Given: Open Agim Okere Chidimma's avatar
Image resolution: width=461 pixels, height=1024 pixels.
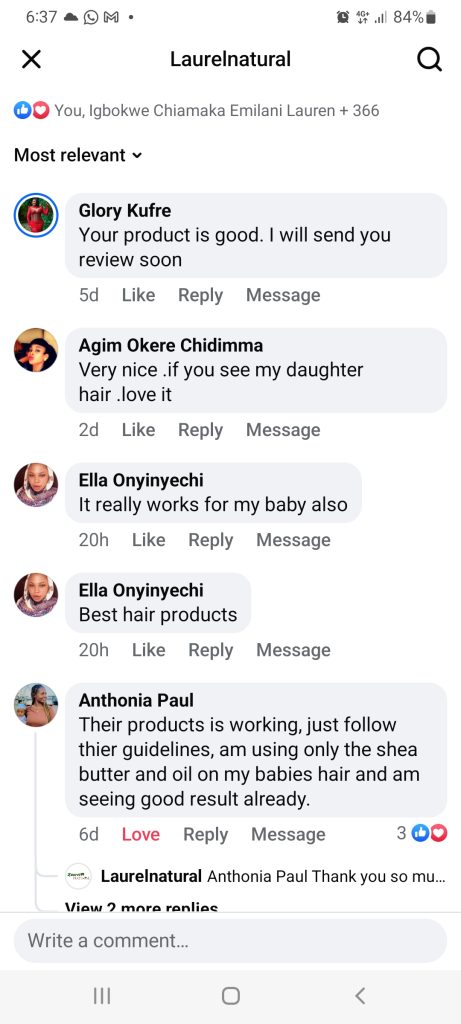Looking at the screenshot, I should [36, 350].
